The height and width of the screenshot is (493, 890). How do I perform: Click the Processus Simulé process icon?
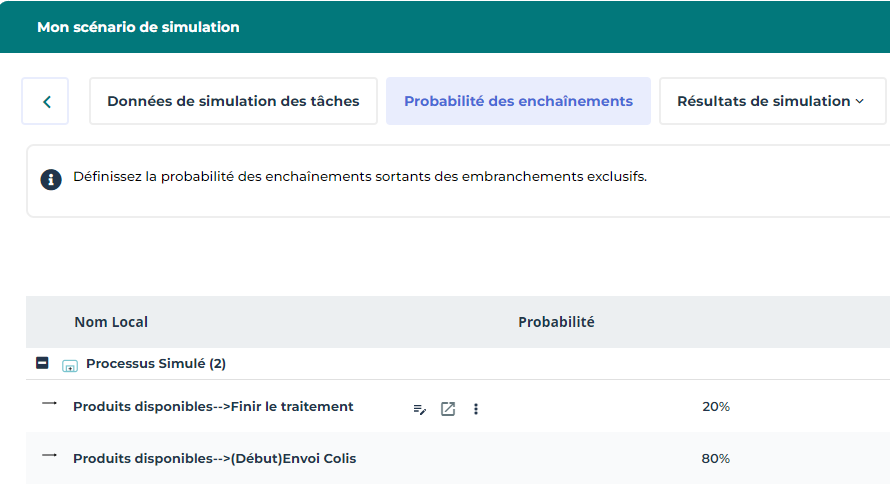click(x=70, y=365)
